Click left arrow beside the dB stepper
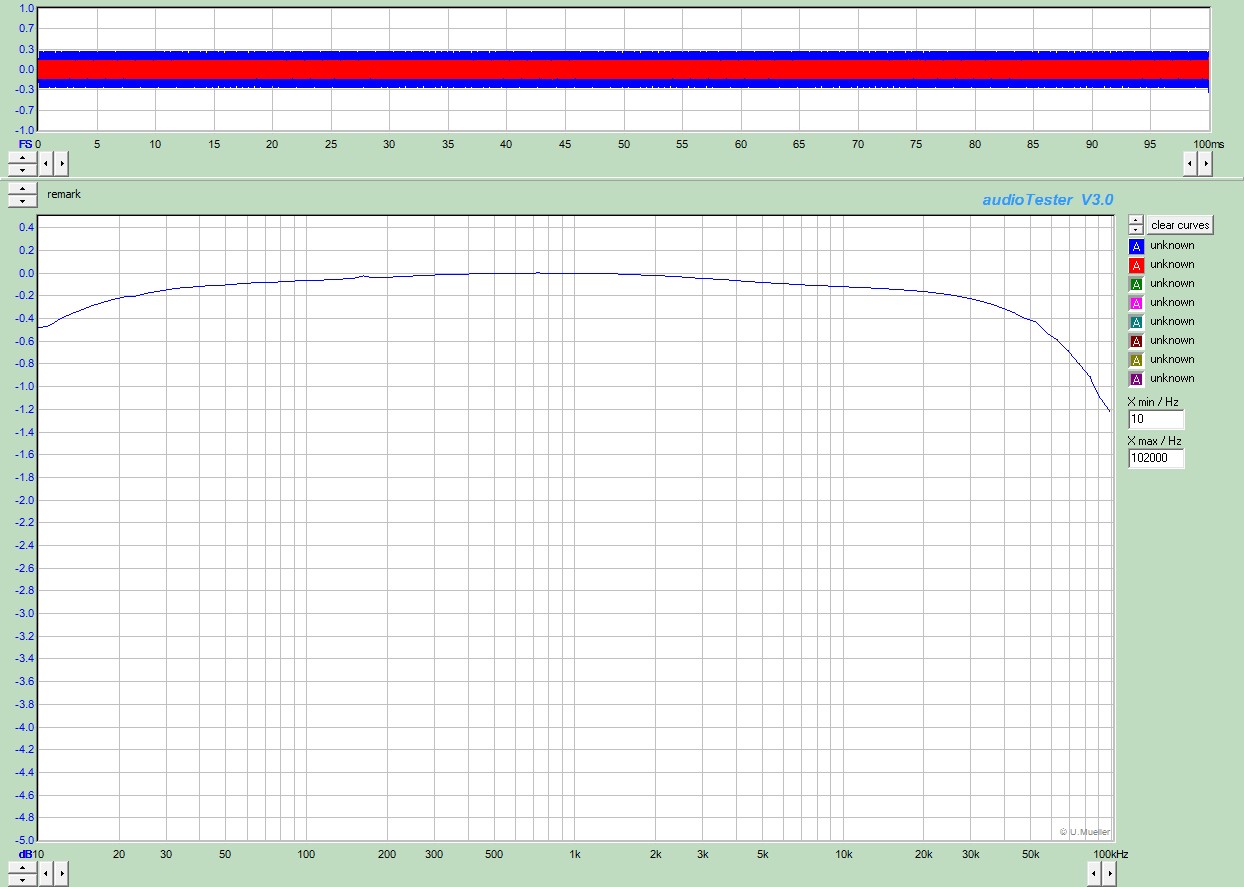Screen dimensions: 1244x887 [x=47, y=874]
